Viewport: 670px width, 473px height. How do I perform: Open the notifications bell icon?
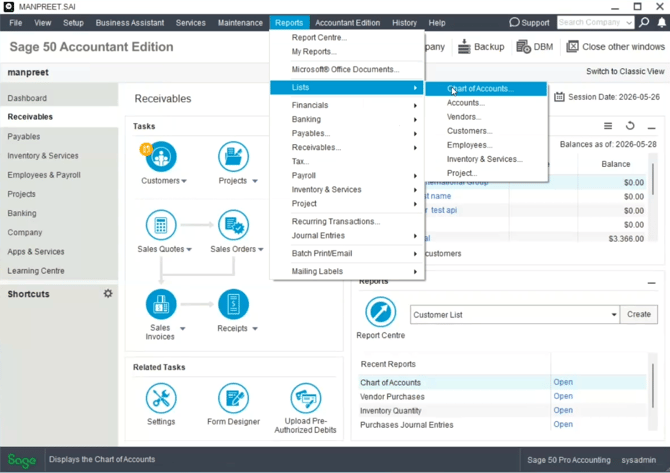[x=661, y=22]
